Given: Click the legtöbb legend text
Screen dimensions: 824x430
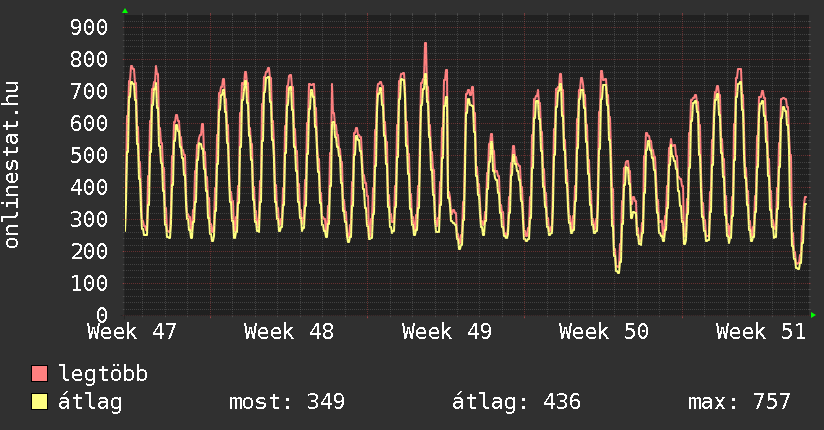Looking at the screenshot, I should pos(103,374).
